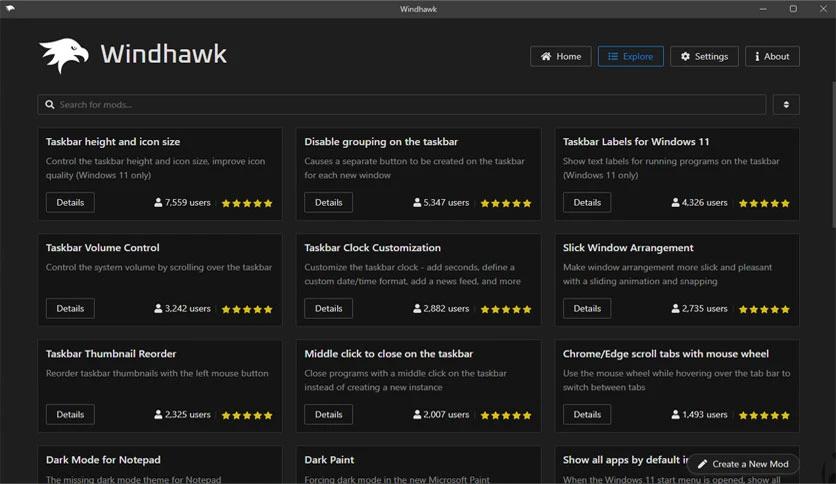836x484 pixels.
Task: Click the star rating of Taskbar Clock Customization
Action: tap(506, 309)
